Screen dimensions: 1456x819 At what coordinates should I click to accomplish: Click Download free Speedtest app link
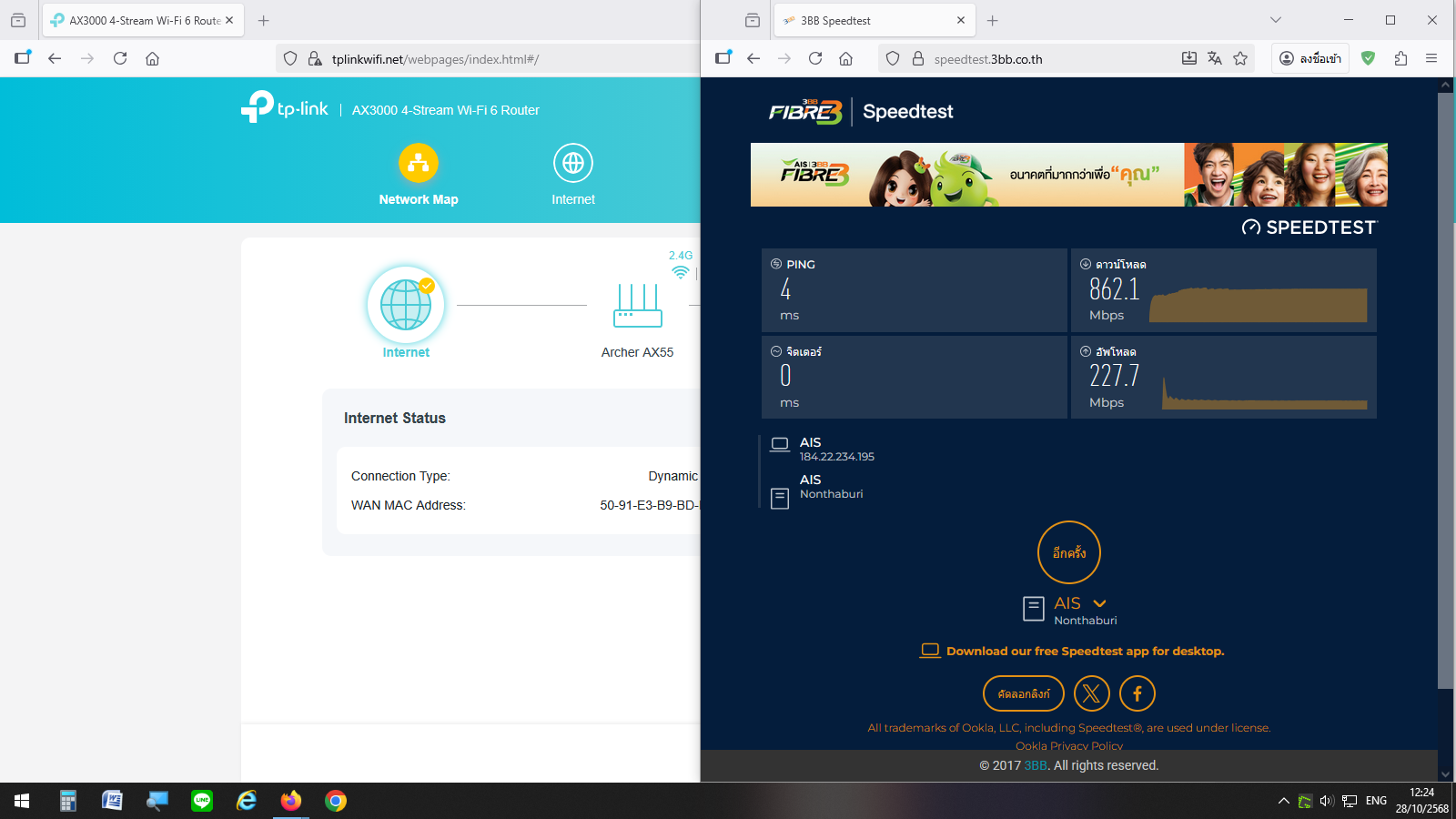[x=1085, y=651]
